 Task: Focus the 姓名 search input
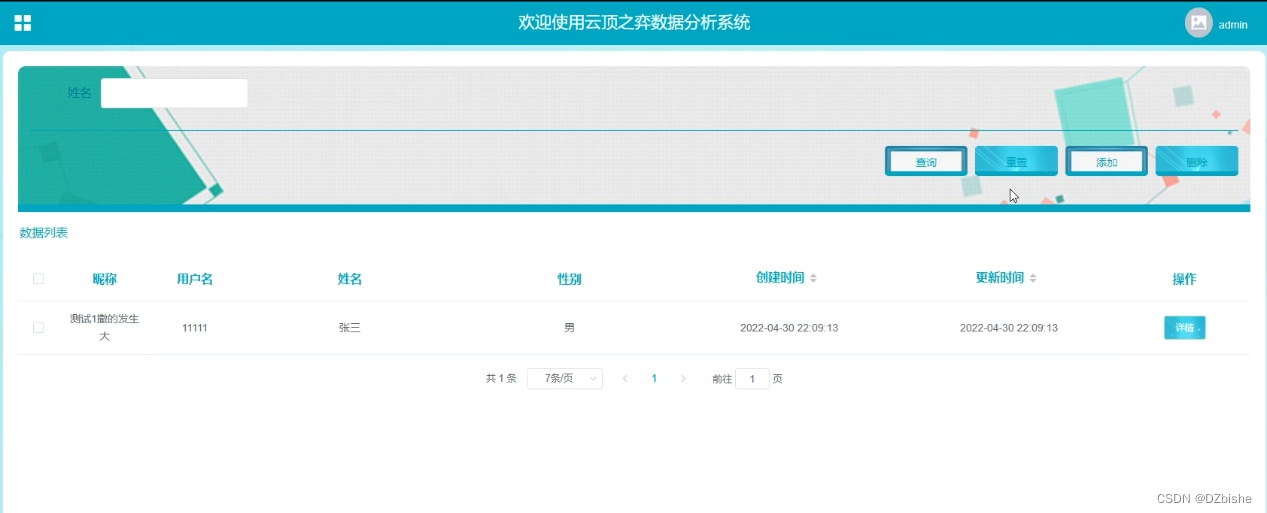pyautogui.click(x=174, y=93)
